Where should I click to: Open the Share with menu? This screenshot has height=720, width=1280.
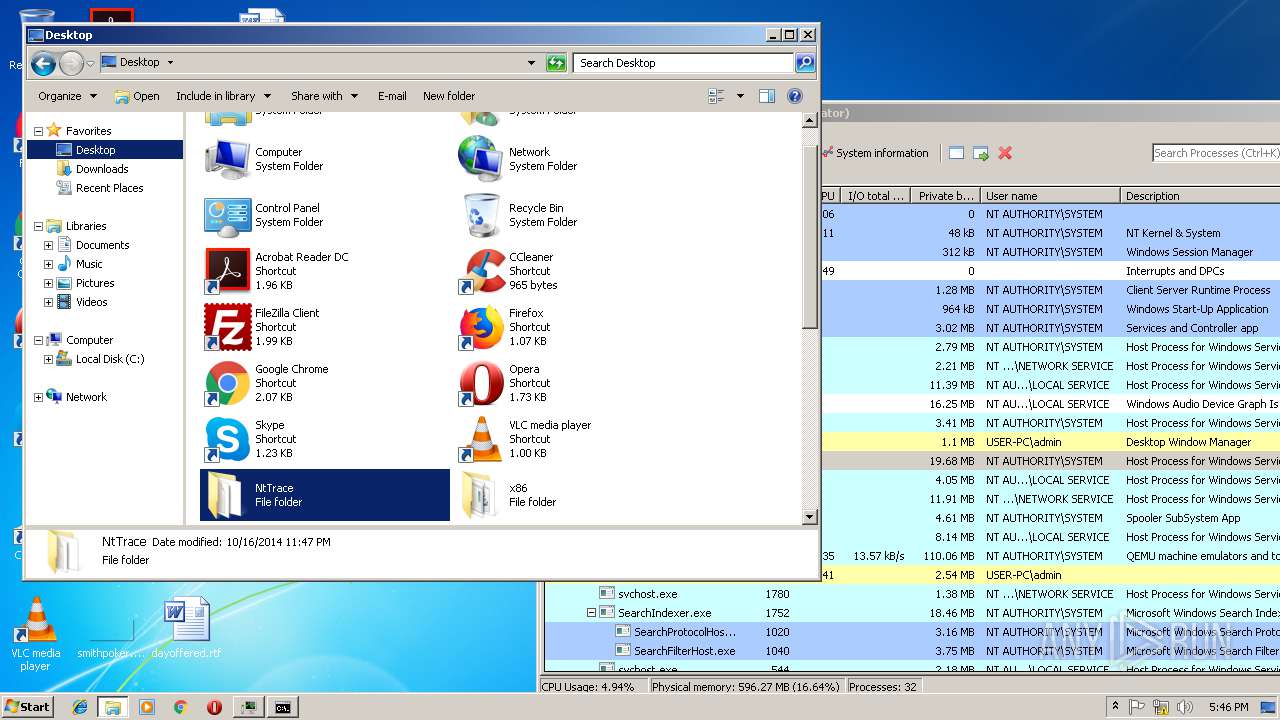pos(325,96)
